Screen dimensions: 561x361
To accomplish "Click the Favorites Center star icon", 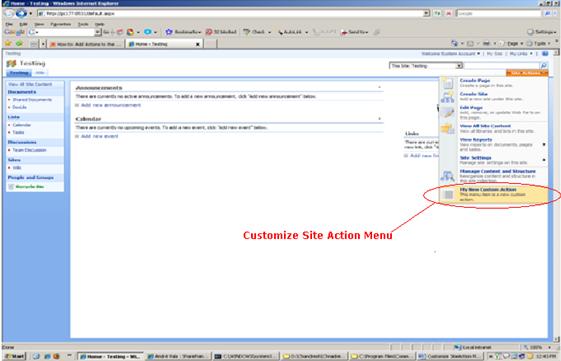I will (x=8, y=44).
